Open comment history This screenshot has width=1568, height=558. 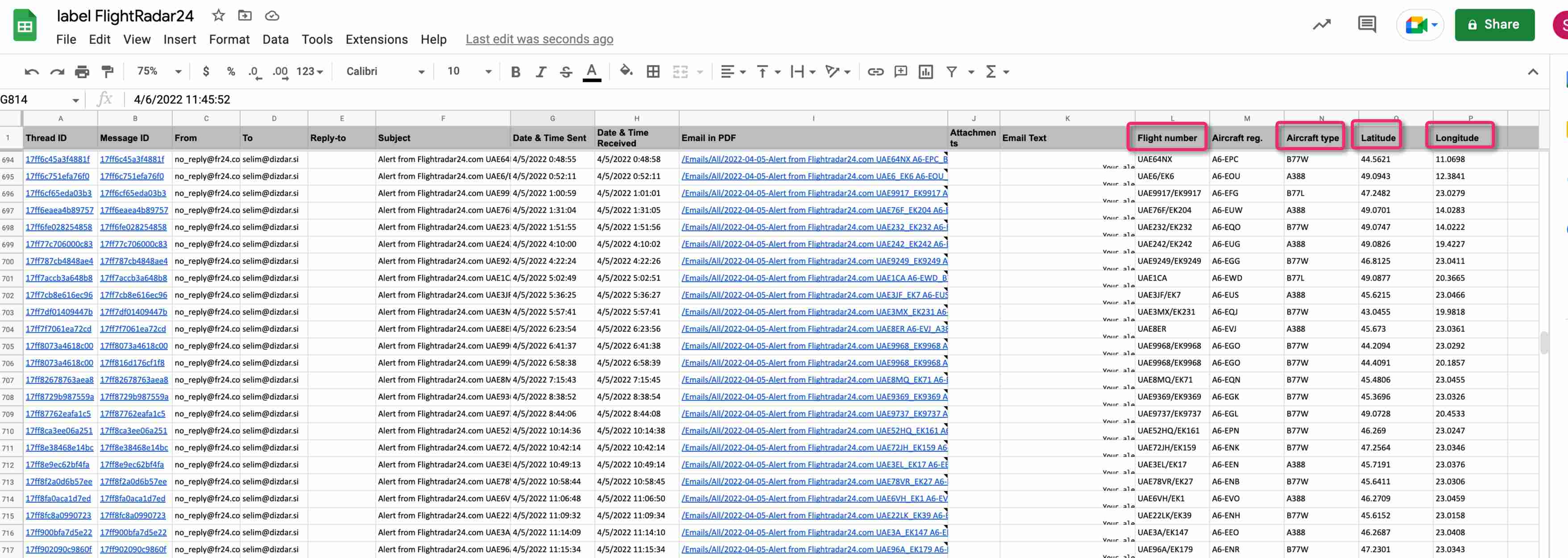click(x=1366, y=25)
